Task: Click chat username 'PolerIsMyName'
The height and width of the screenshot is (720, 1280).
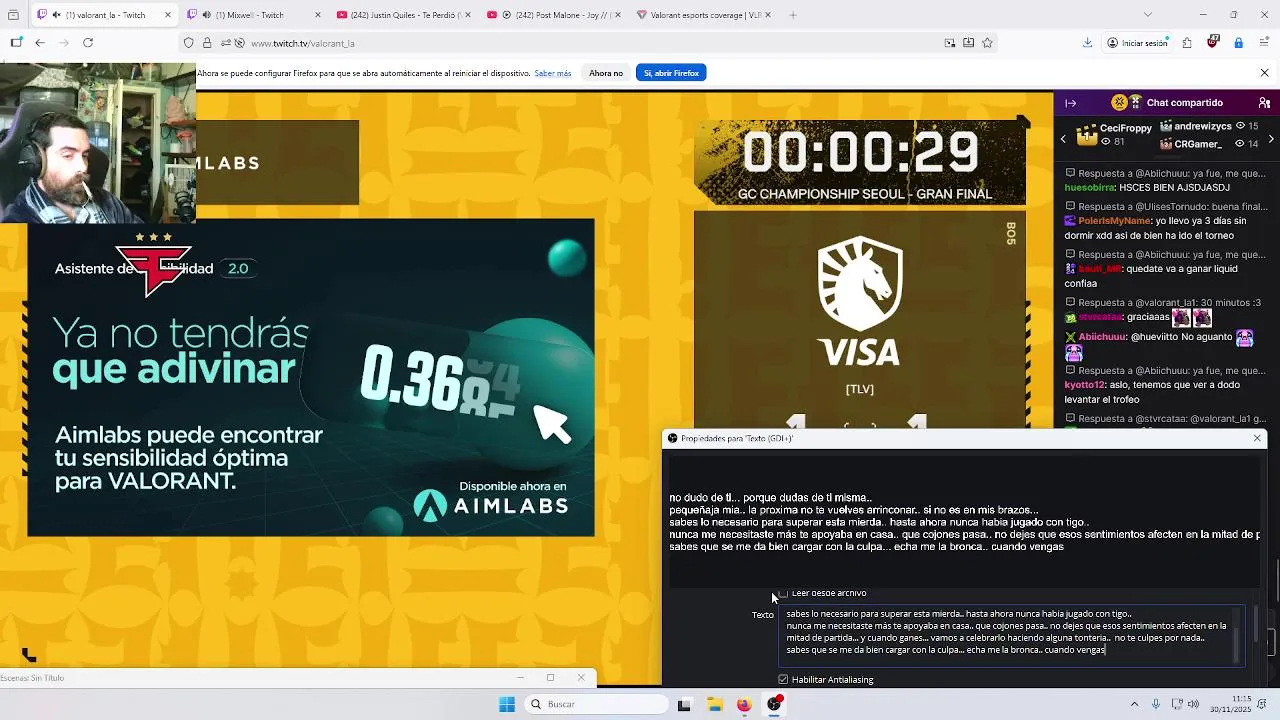Action: click(x=1115, y=221)
